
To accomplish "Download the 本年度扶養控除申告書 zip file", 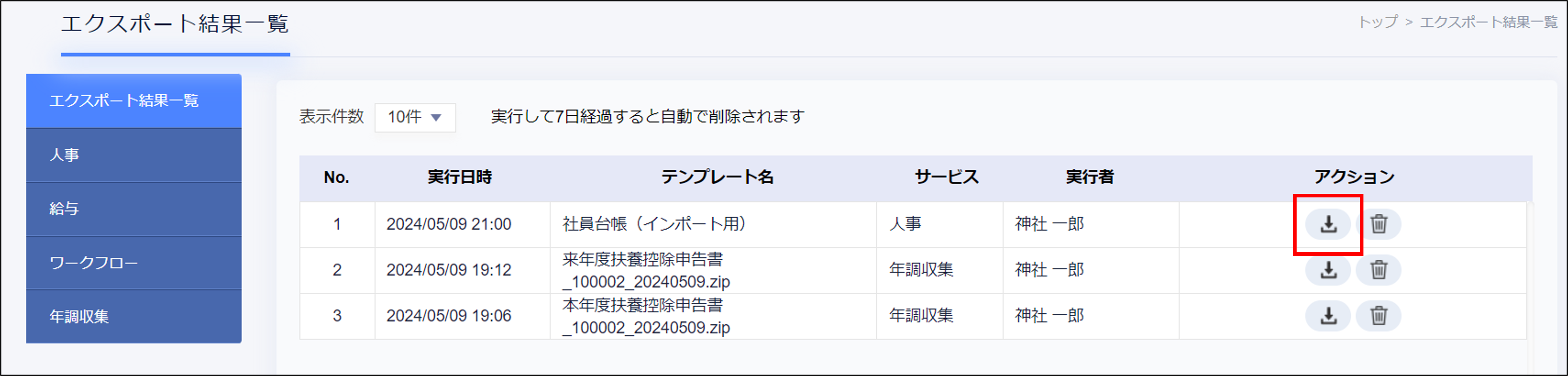I will (1329, 316).
